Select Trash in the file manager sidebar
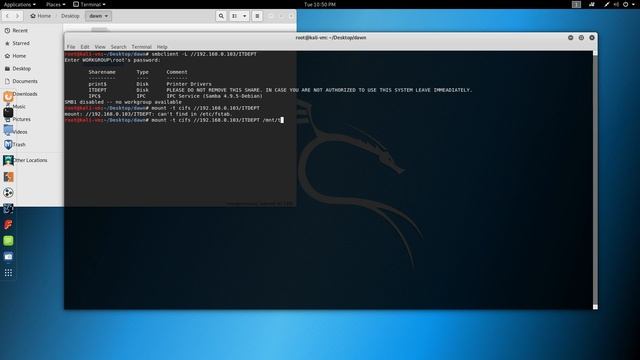 (x=19, y=144)
